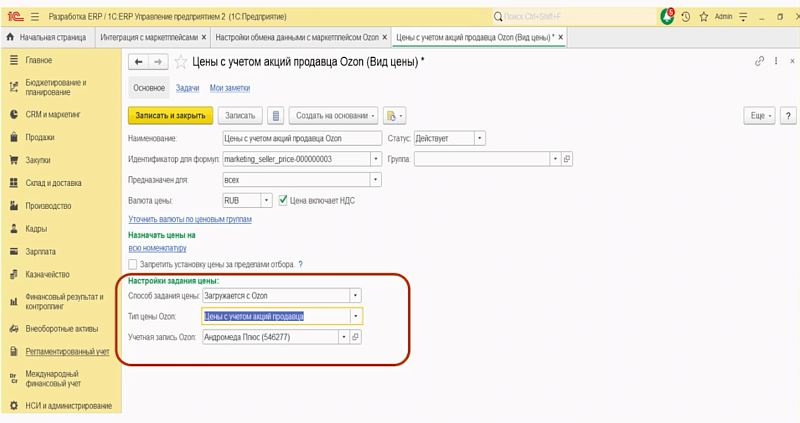Toggle the Цена включает НДС checkbox
This screenshot has width=800, height=423.
click(283, 200)
